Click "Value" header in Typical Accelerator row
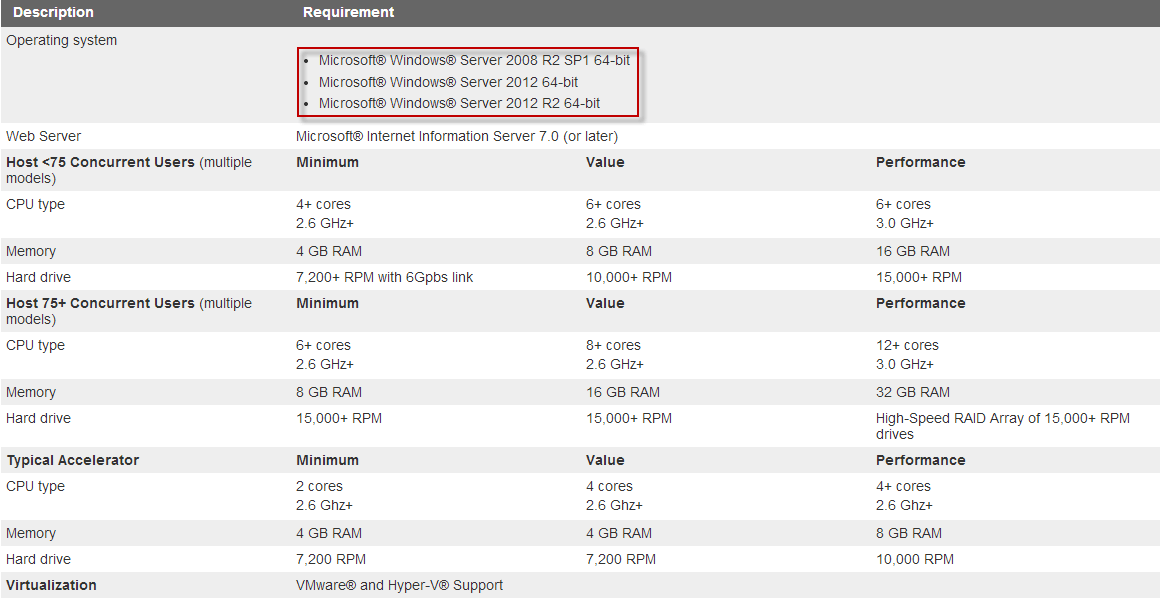The width and height of the screenshot is (1161, 600). 605,461
